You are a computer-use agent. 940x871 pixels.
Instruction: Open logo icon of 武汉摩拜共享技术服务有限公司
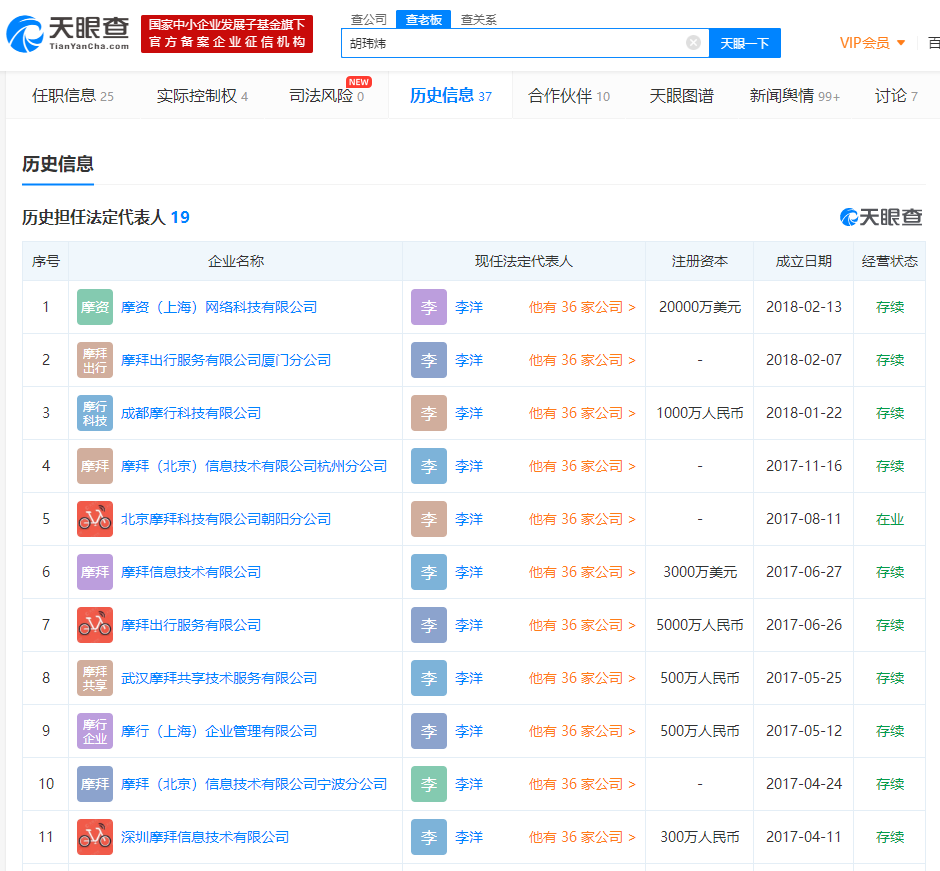(x=95, y=678)
